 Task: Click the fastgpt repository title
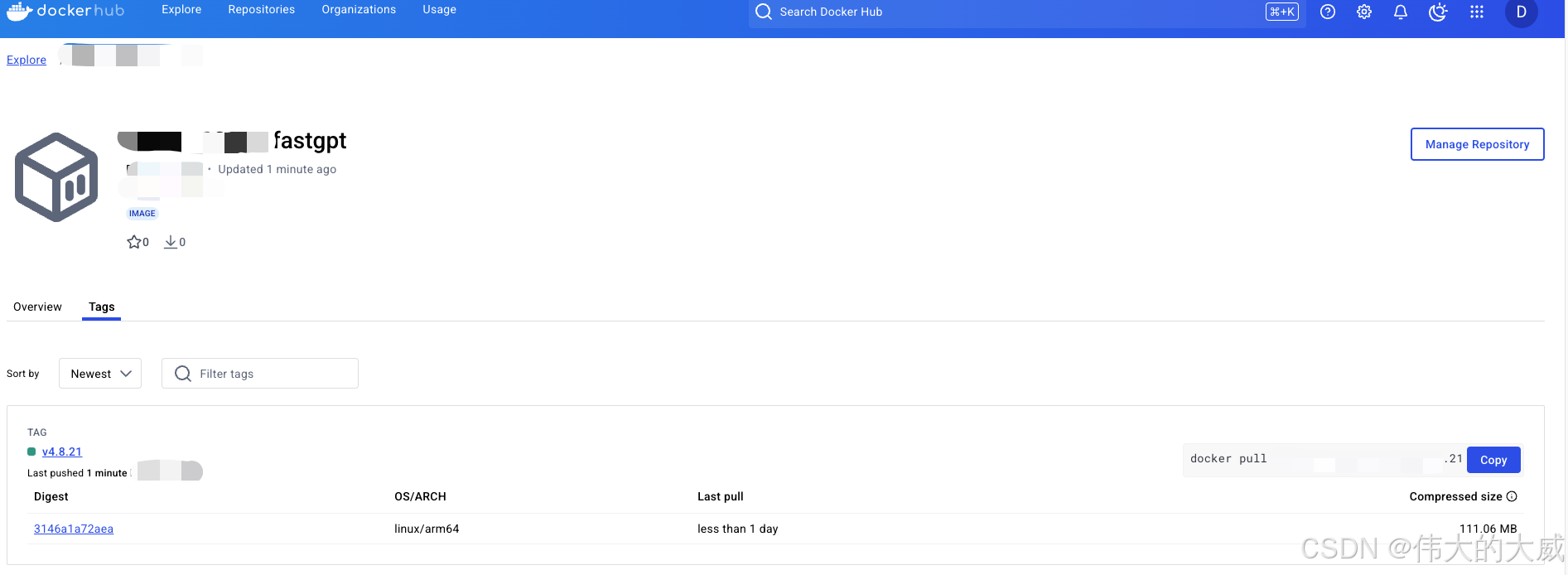click(x=310, y=141)
